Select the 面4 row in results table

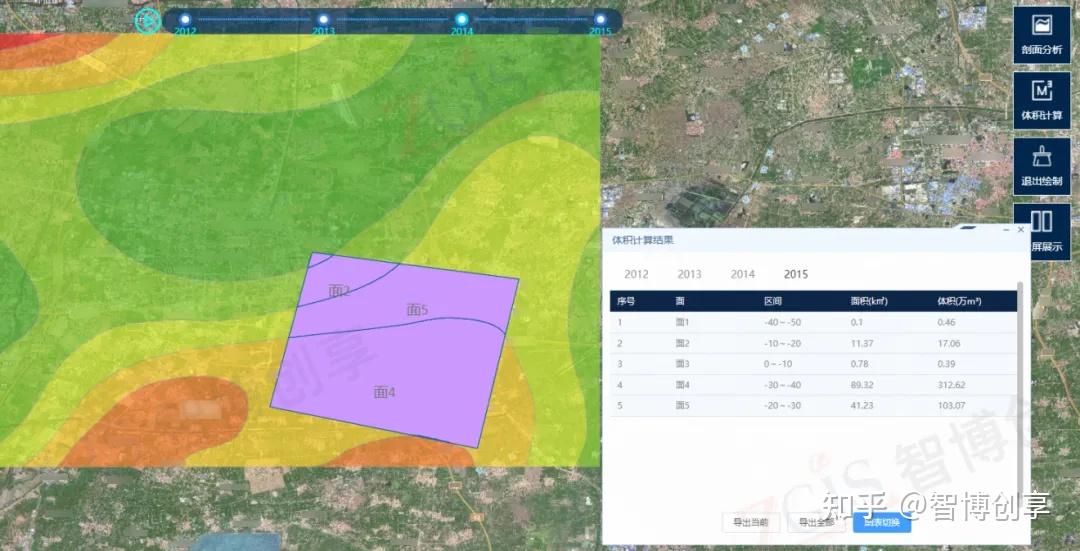coord(813,385)
